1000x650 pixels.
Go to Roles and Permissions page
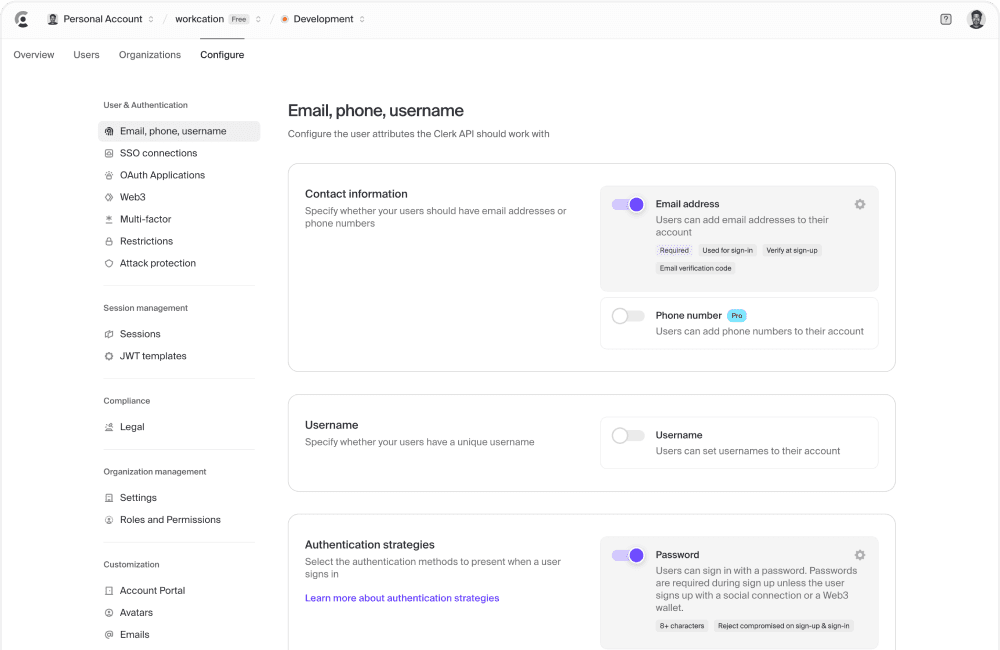coord(170,520)
